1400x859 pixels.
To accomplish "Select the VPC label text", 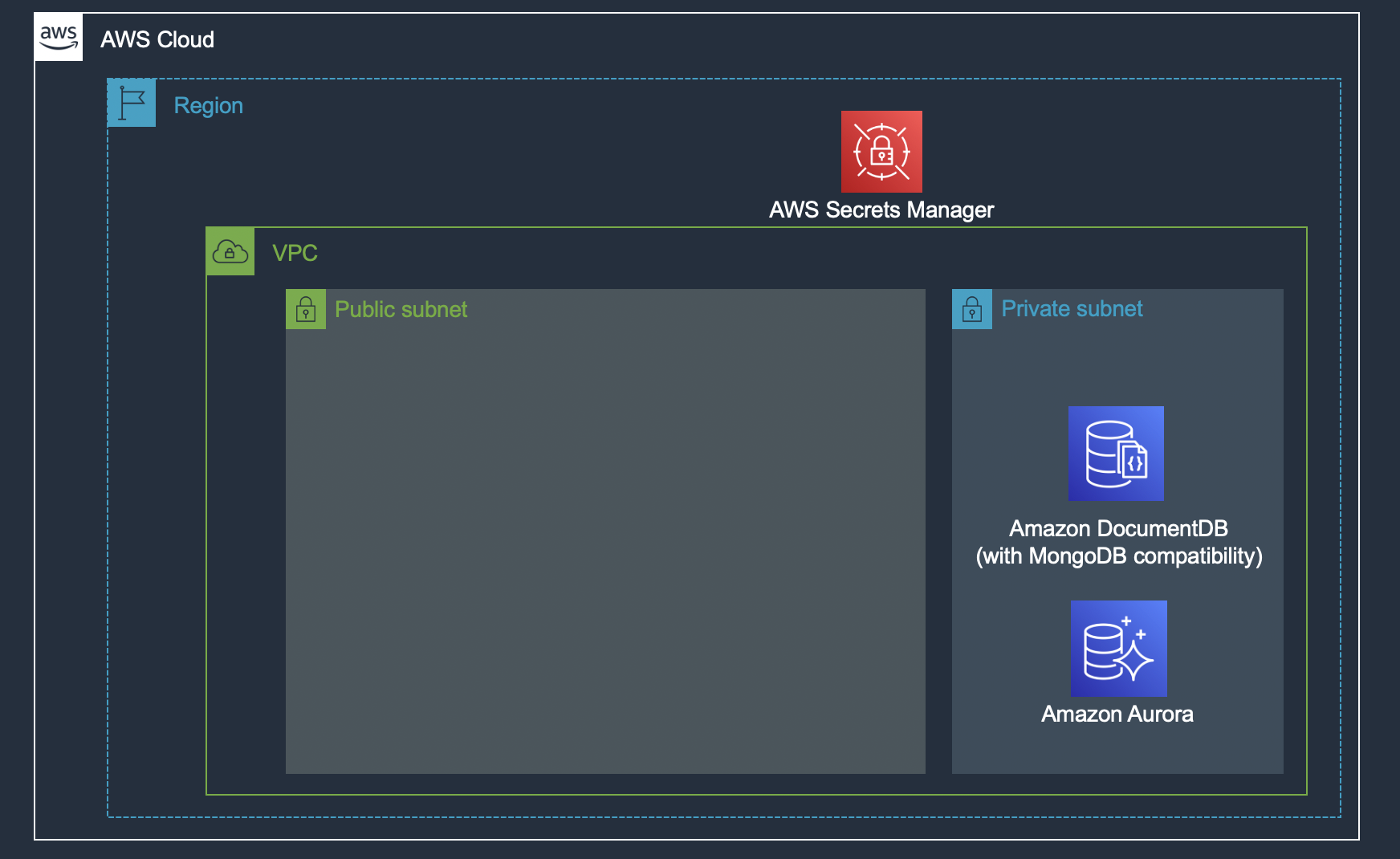I will 295,253.
